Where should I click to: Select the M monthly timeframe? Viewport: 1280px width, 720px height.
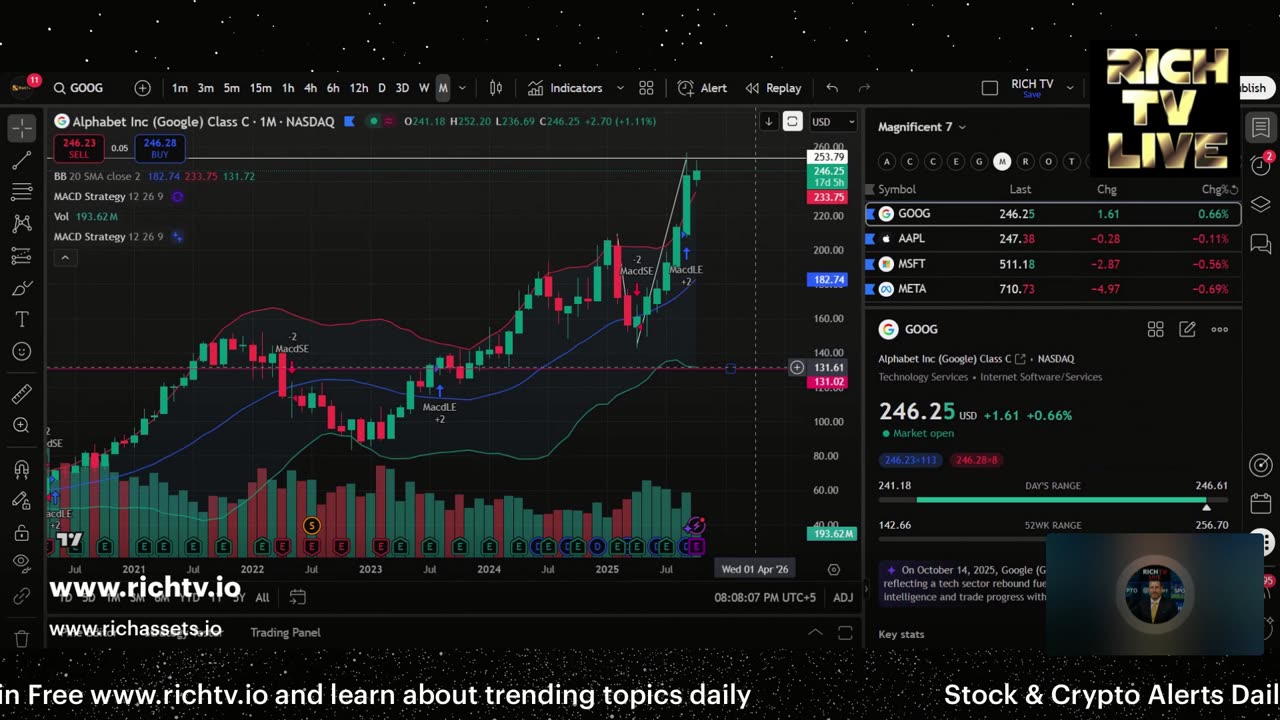pyautogui.click(x=443, y=88)
